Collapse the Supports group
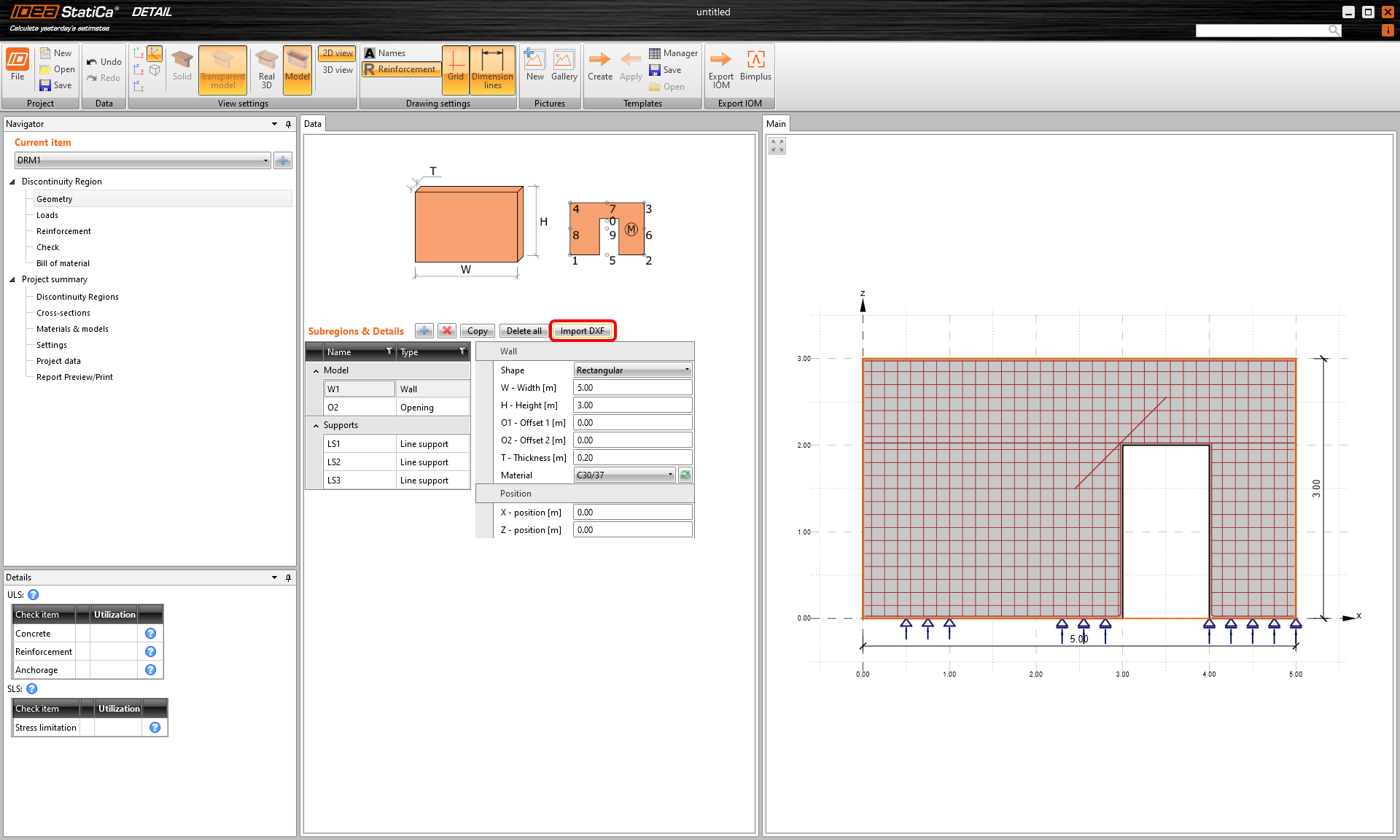This screenshot has width=1400, height=840. 316,426
